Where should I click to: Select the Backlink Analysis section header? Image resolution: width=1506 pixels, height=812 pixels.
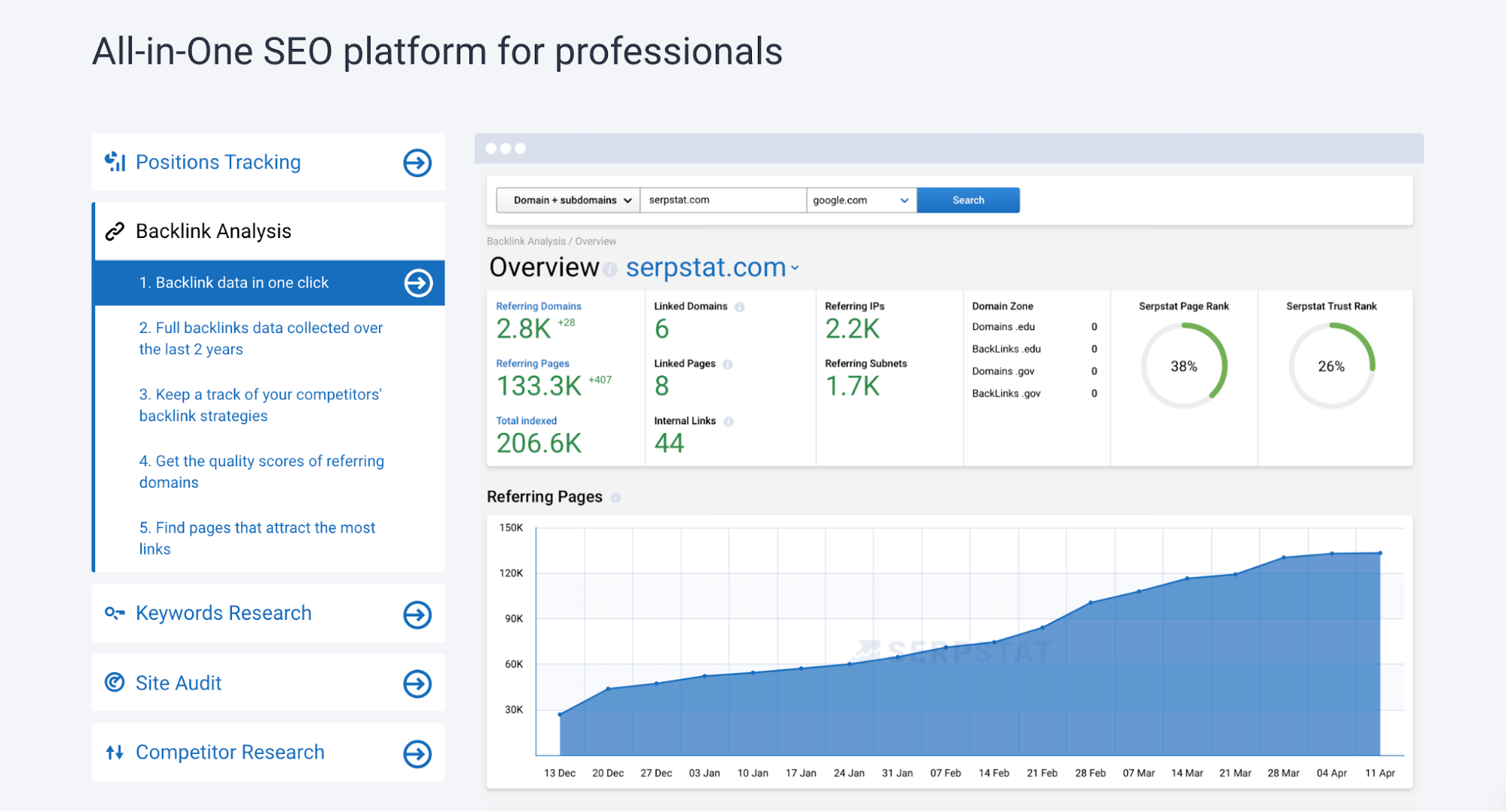coord(268,231)
